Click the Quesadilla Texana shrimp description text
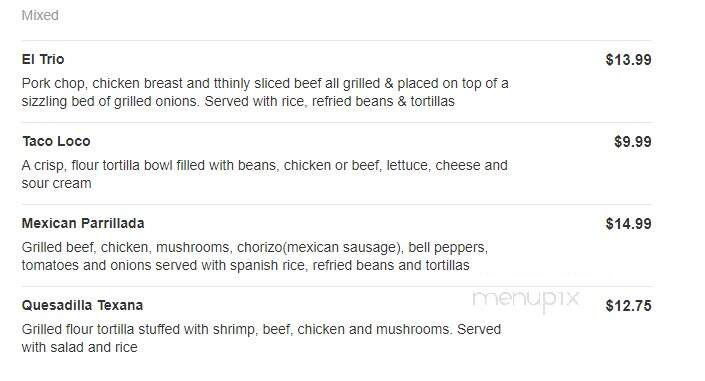The image size is (705, 381). pos(261,338)
